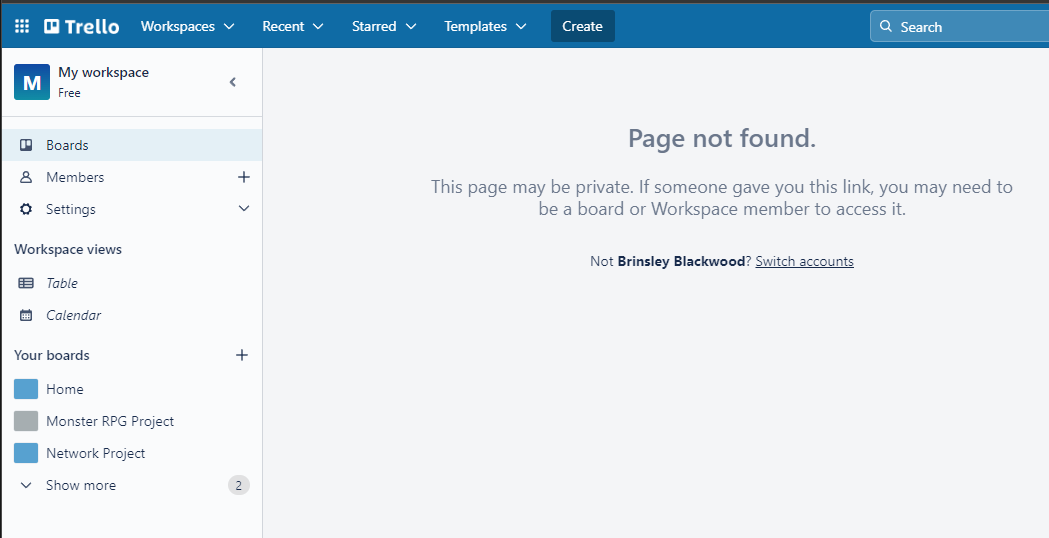Image resolution: width=1049 pixels, height=538 pixels.
Task: Click the Switch accounts link
Action: (x=804, y=262)
